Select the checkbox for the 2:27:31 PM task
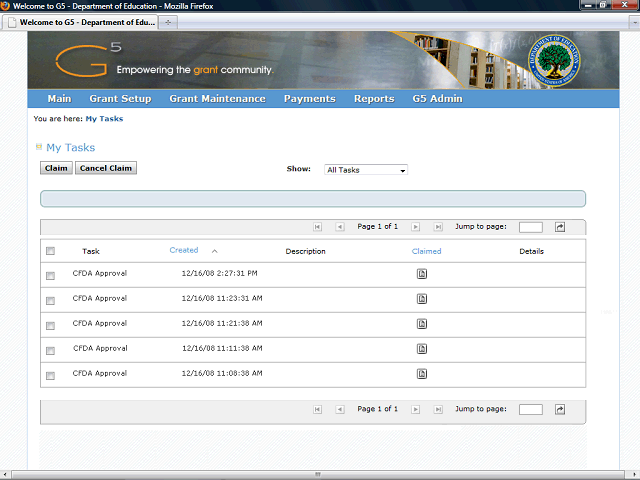The width and height of the screenshot is (640, 480). 50,275
